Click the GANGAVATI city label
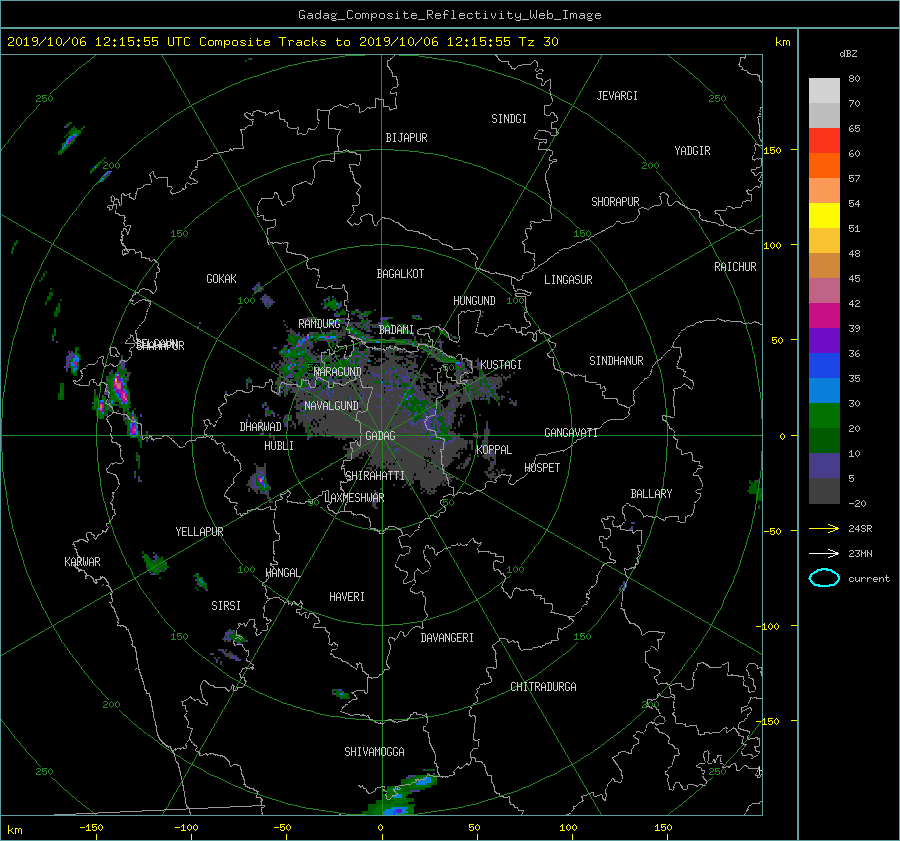 tap(571, 432)
